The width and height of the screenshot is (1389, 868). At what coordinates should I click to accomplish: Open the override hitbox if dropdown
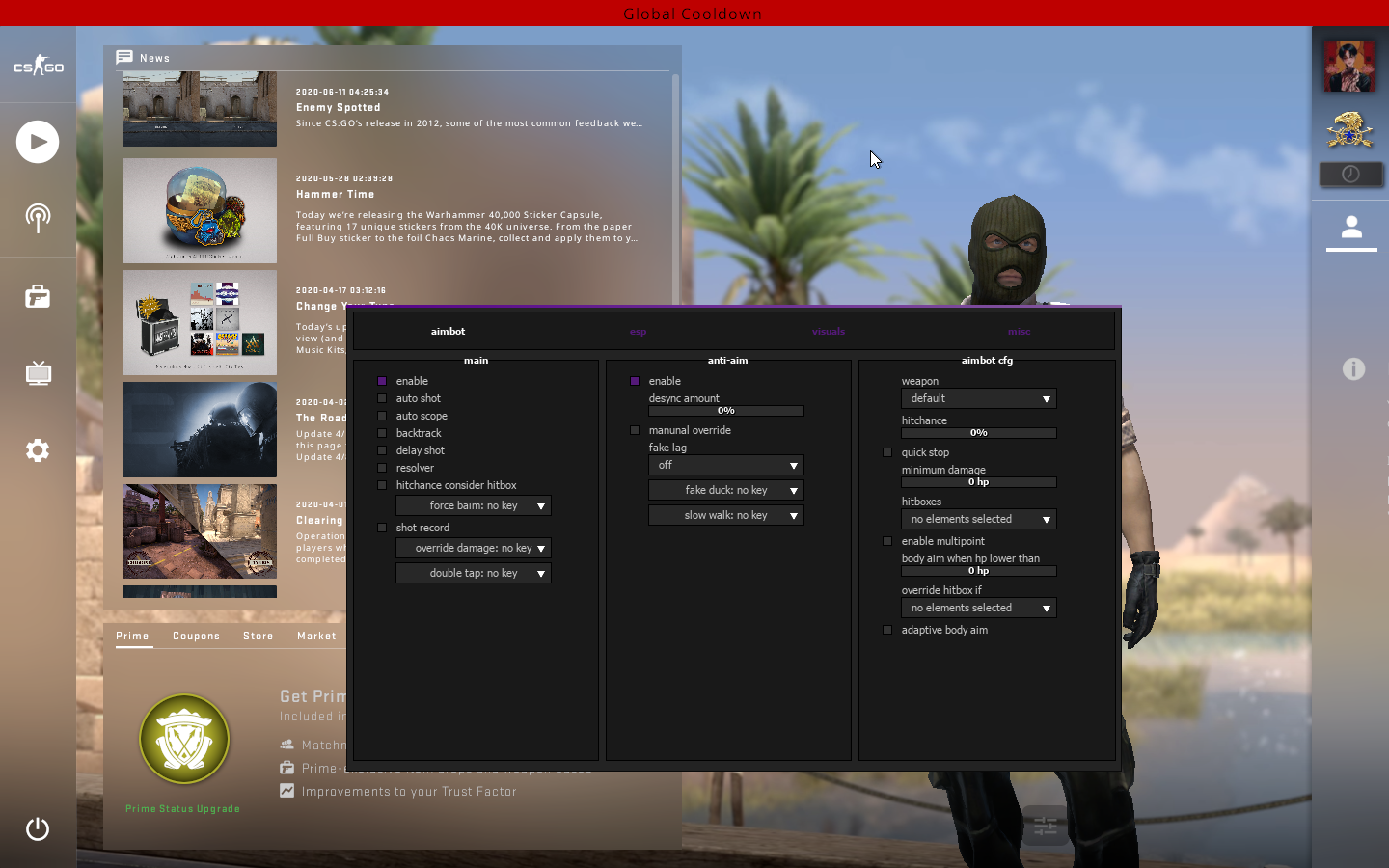click(979, 608)
